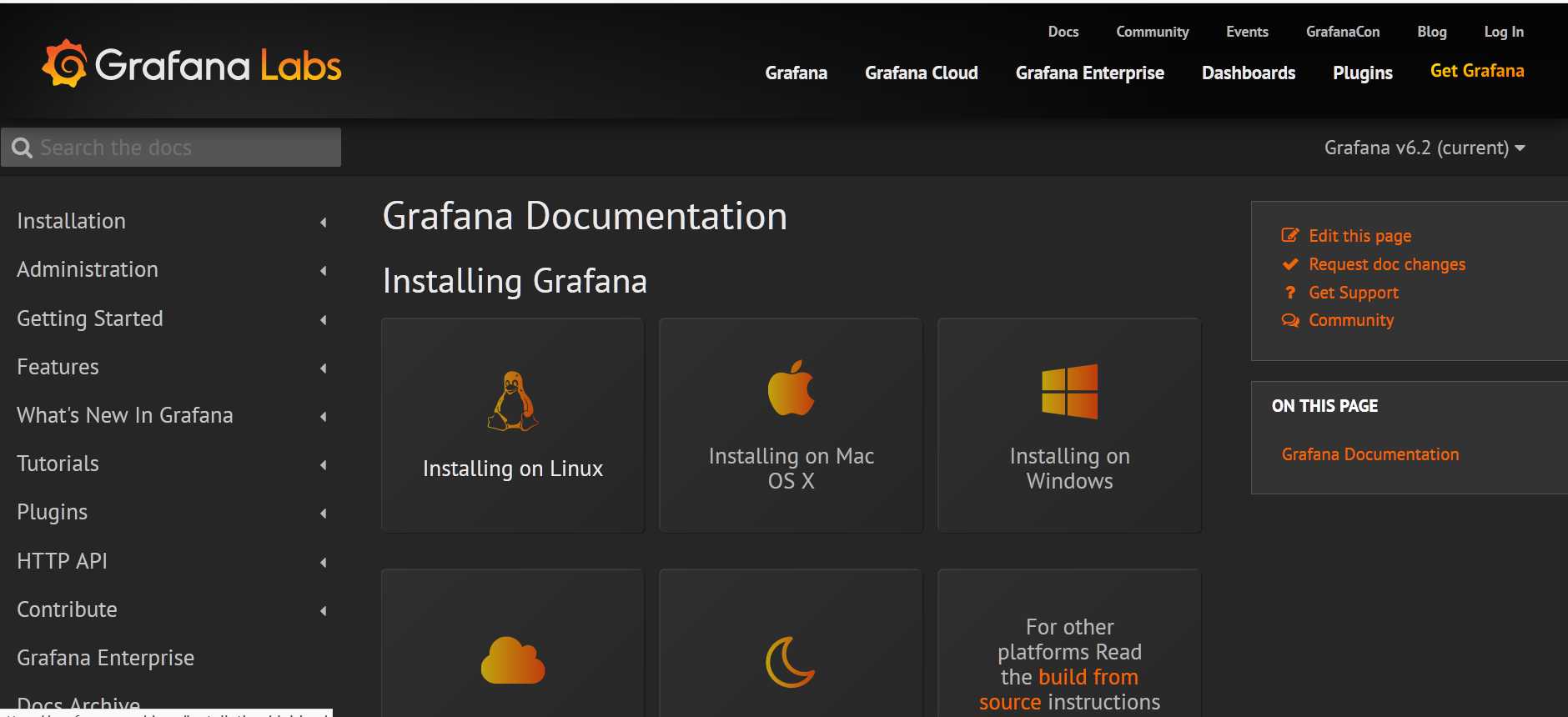Screen dimensions: 1568x717
Task: Select Contribute in the sidebar
Action: tap(67, 609)
